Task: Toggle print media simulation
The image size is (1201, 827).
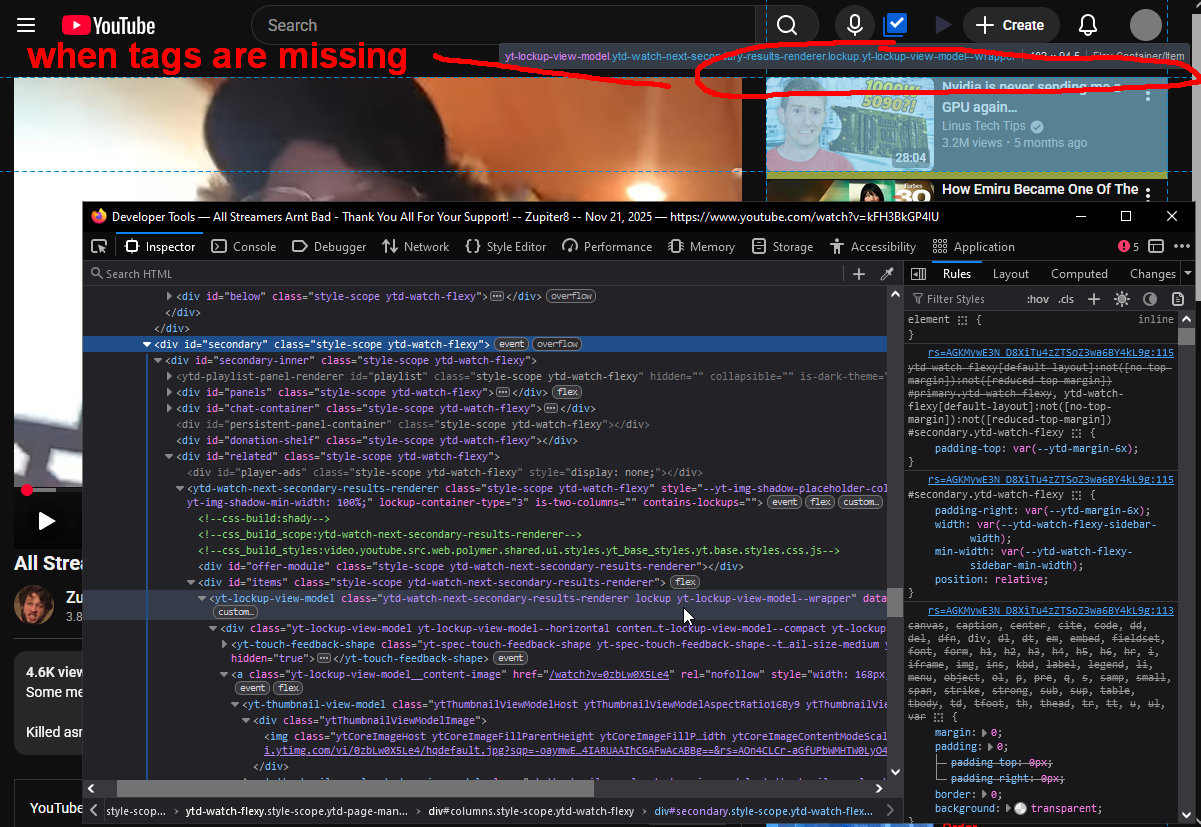Action: point(1178,298)
